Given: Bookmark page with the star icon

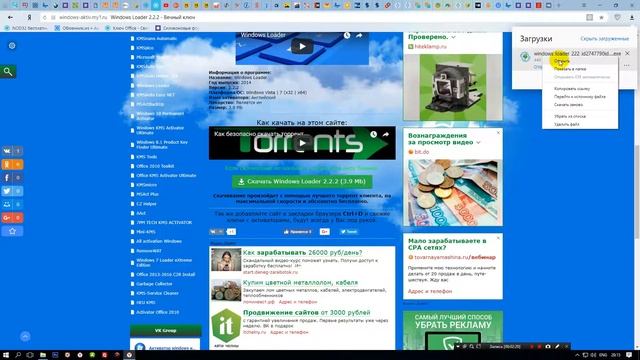Looking at the screenshot, I should pyautogui.click(x=601, y=18).
